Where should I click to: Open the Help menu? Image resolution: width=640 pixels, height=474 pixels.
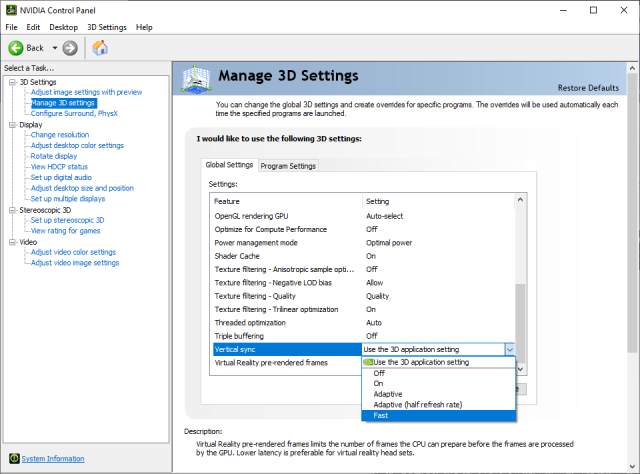pyautogui.click(x=144, y=27)
